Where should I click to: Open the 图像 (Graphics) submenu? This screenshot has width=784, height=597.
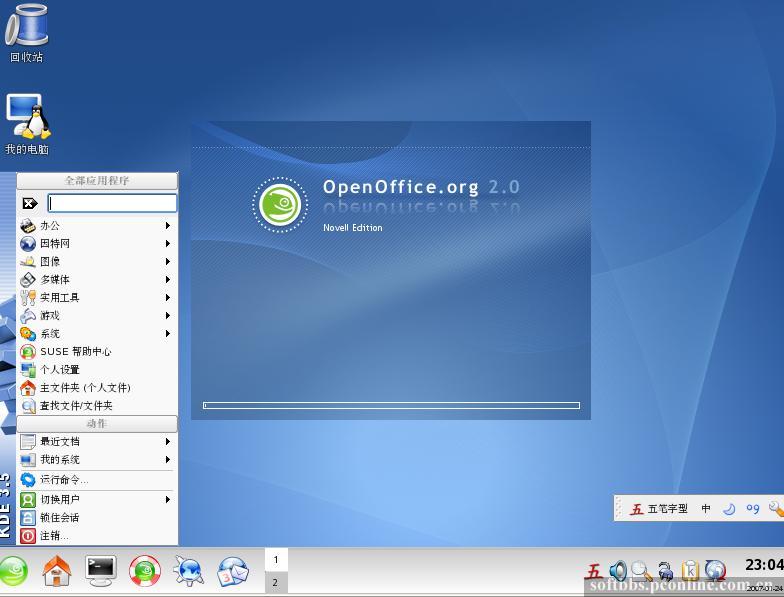(97, 262)
